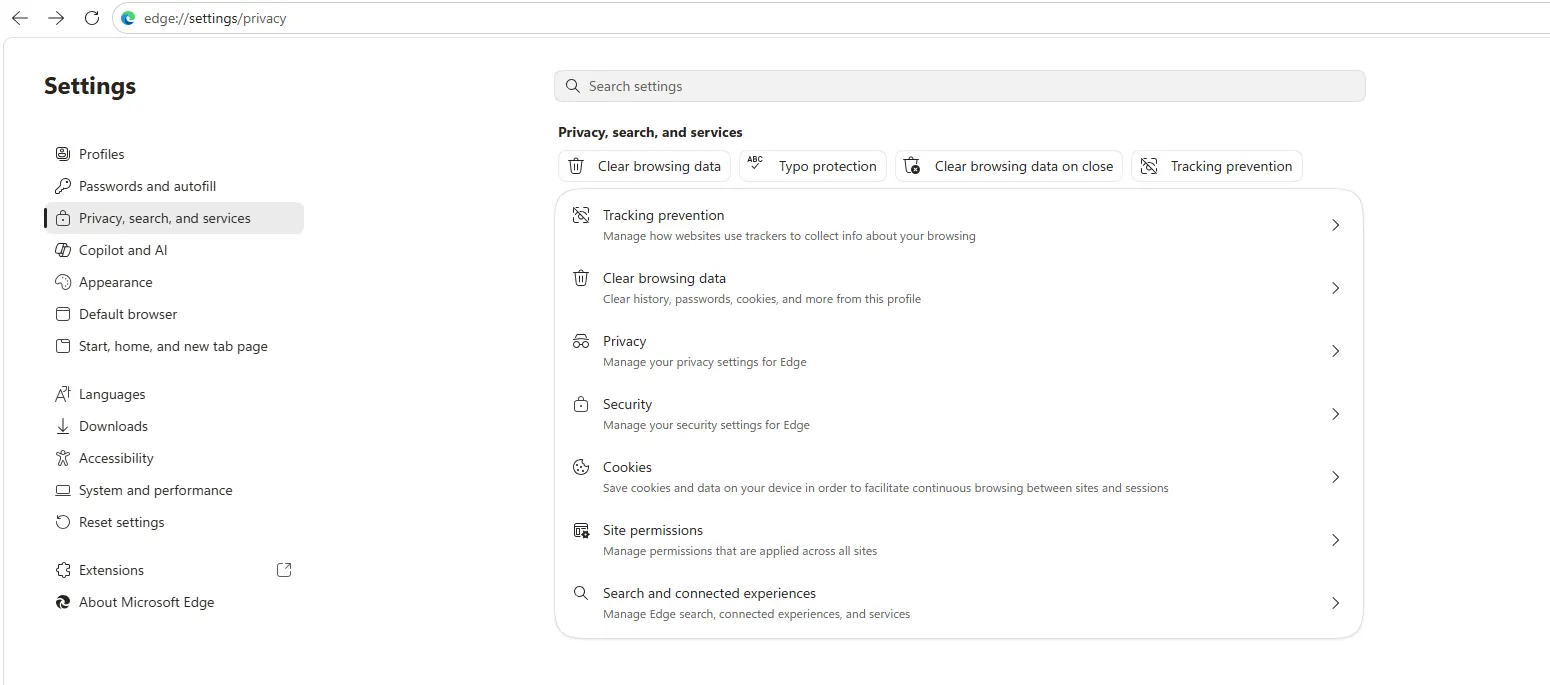
Task: Click the address bar showing edge://settings/privacy
Action: click(x=830, y=18)
